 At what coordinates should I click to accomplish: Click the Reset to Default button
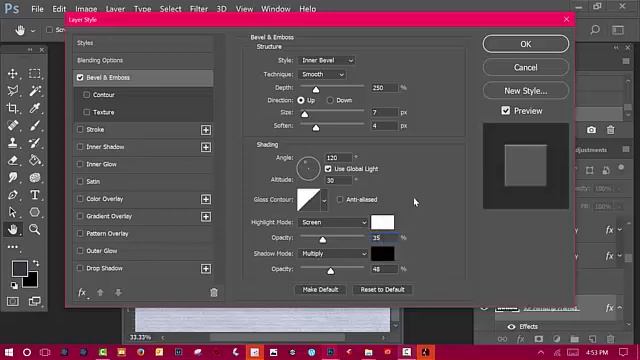click(382, 289)
